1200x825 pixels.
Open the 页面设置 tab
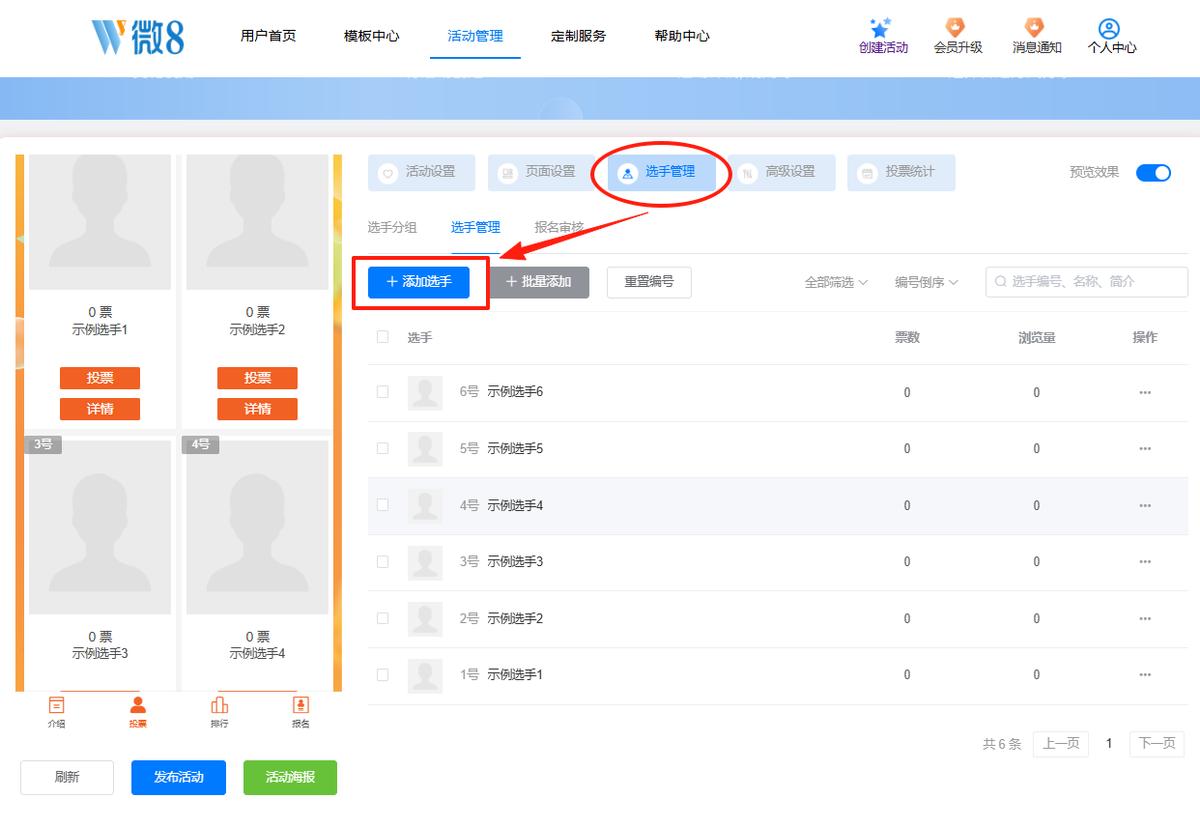[542, 172]
